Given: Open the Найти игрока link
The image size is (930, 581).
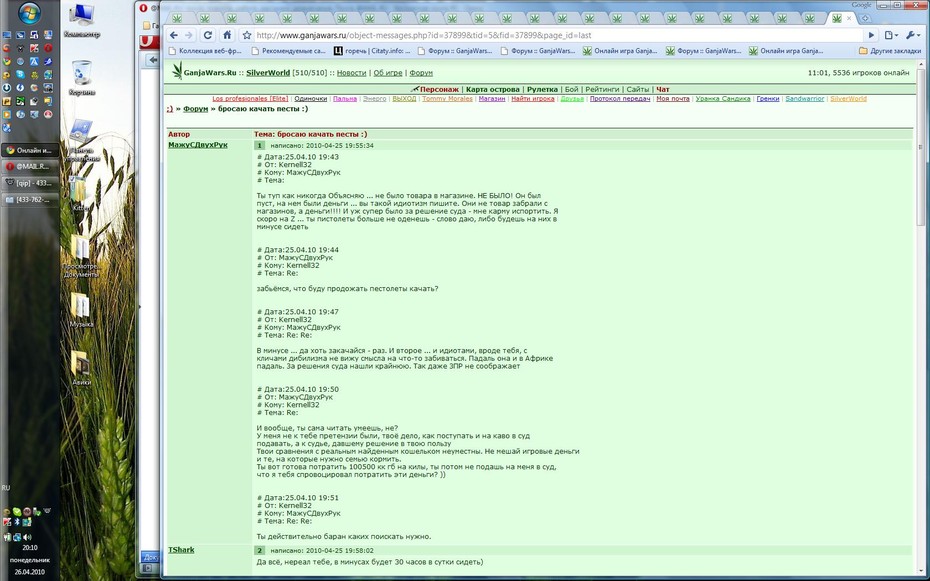Looking at the screenshot, I should 533,99.
